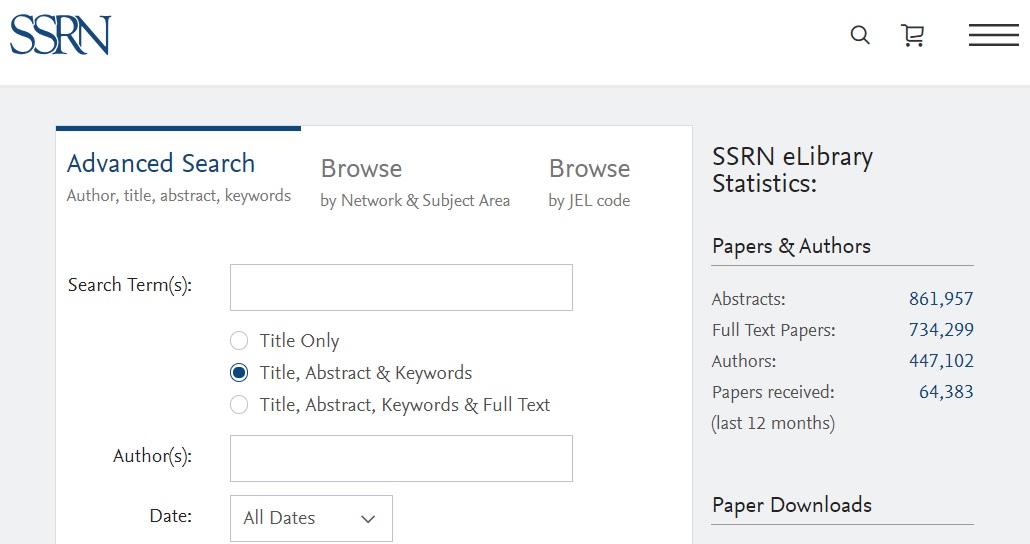This screenshot has width=1030, height=544.
Task: Select the 'Date:' label
Action: point(171,516)
